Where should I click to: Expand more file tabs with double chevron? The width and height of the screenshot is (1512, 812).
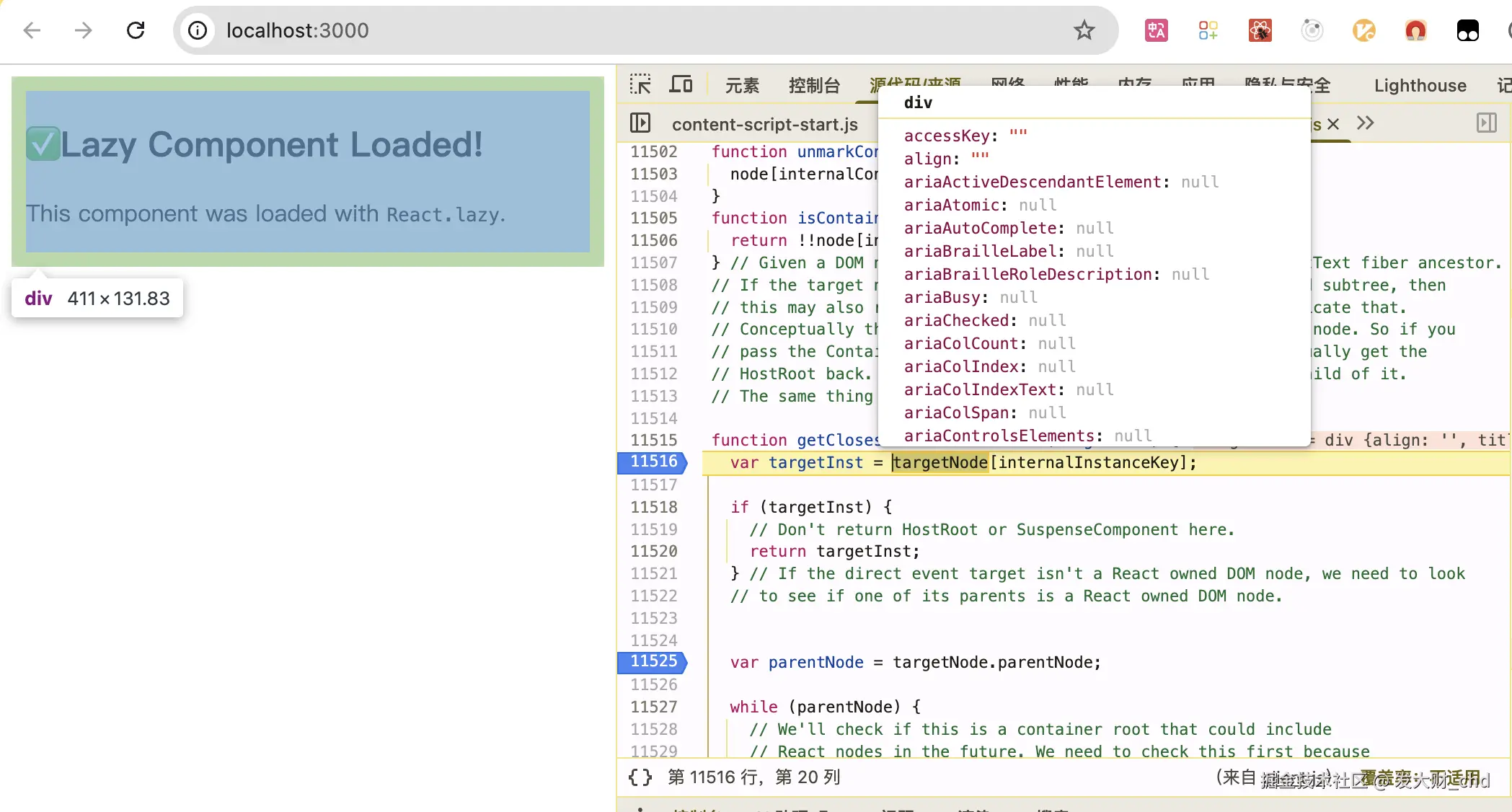tap(1365, 123)
